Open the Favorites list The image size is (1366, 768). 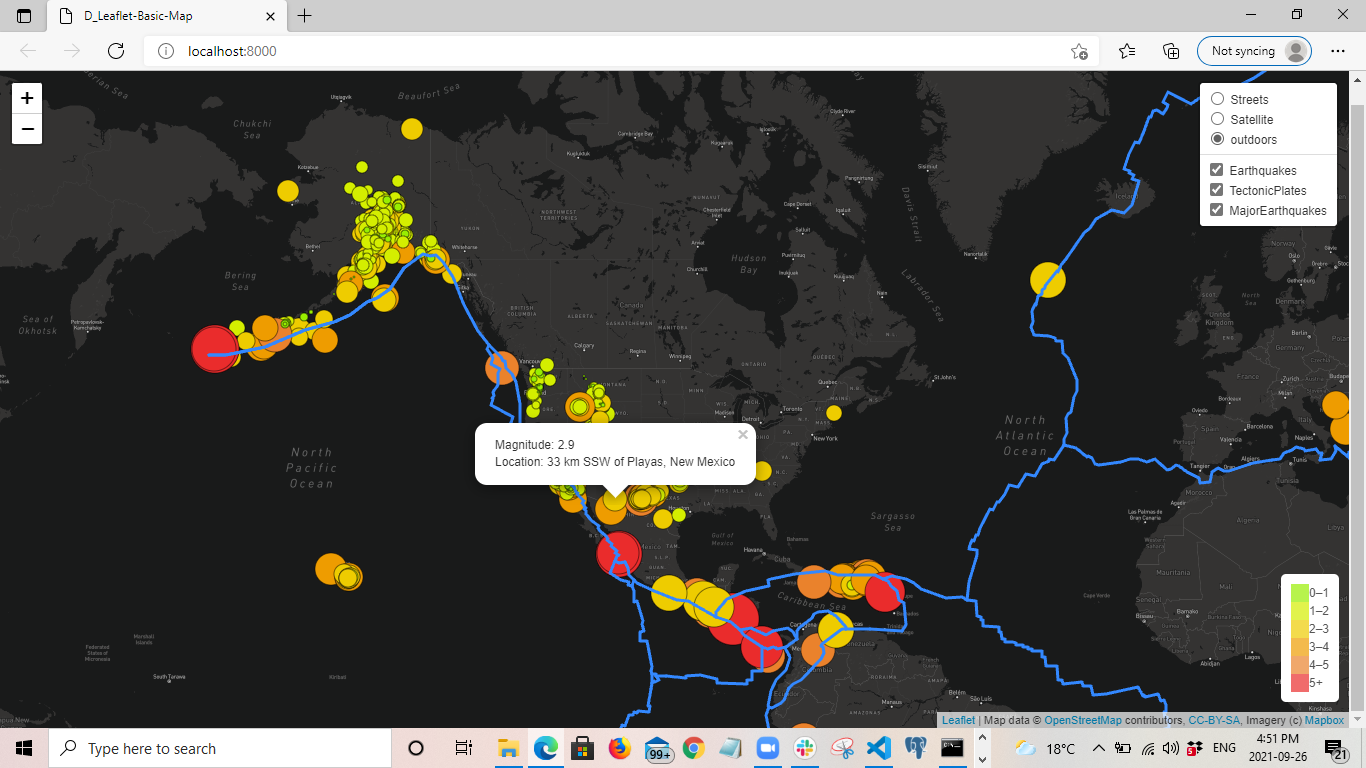[x=1127, y=51]
